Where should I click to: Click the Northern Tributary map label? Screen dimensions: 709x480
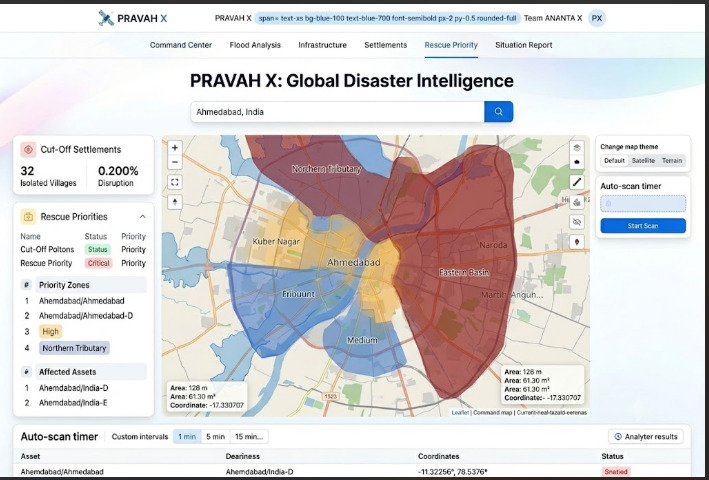point(326,169)
